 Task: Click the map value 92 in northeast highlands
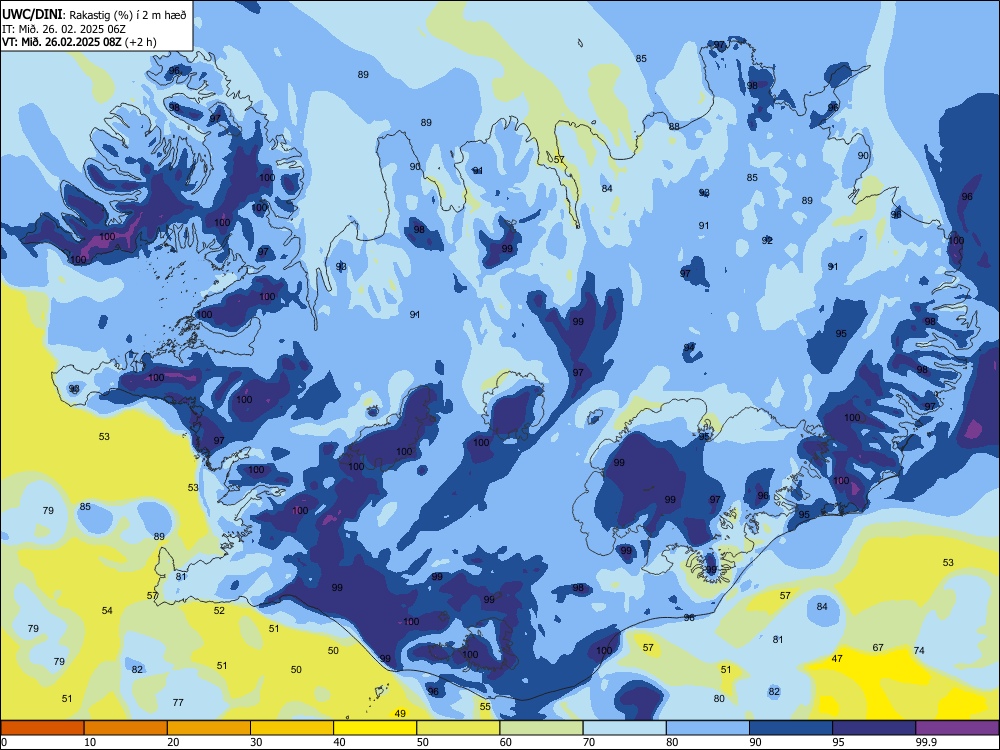(767, 240)
